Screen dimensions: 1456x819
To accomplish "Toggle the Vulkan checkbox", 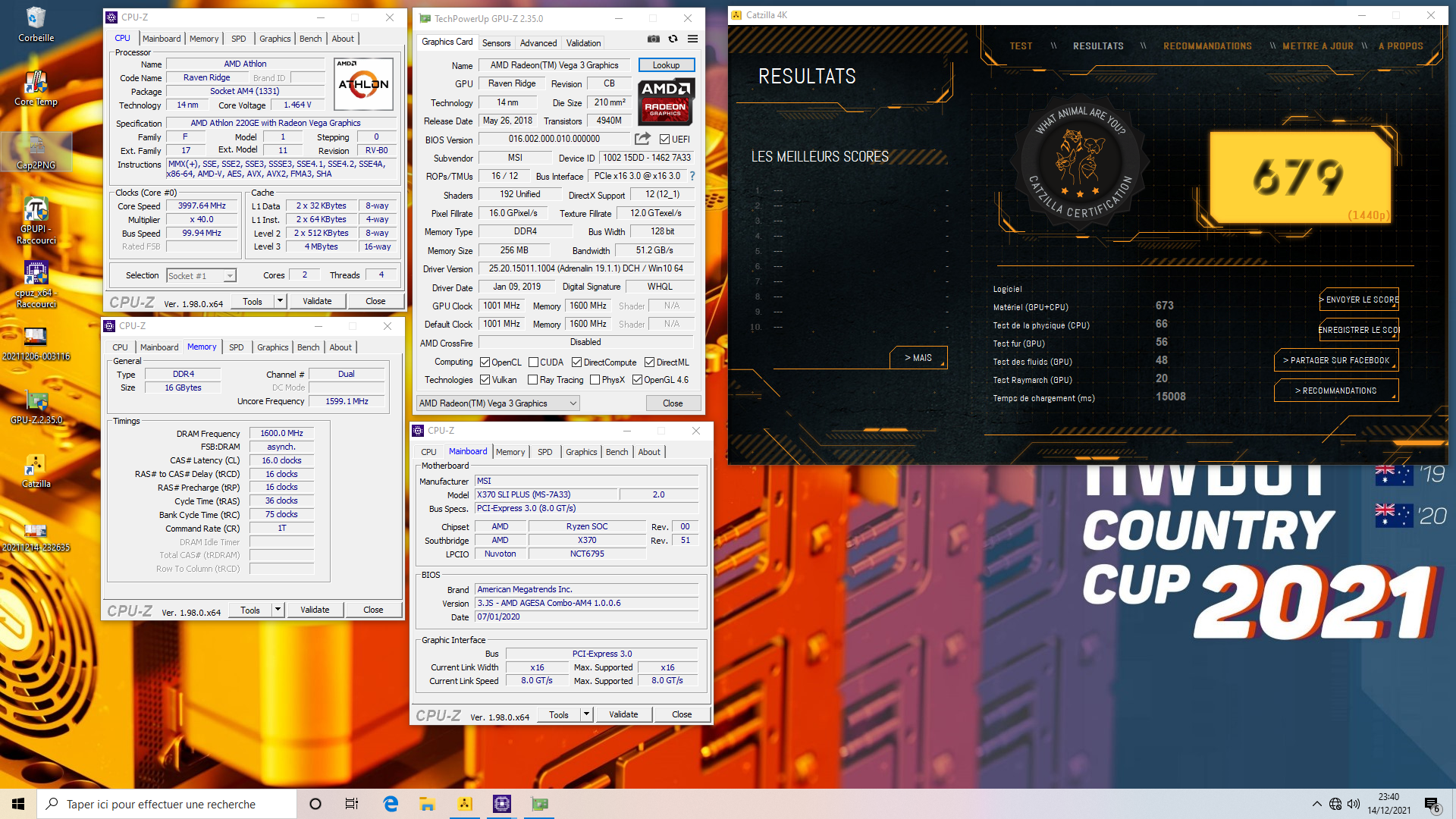I will (x=485, y=380).
